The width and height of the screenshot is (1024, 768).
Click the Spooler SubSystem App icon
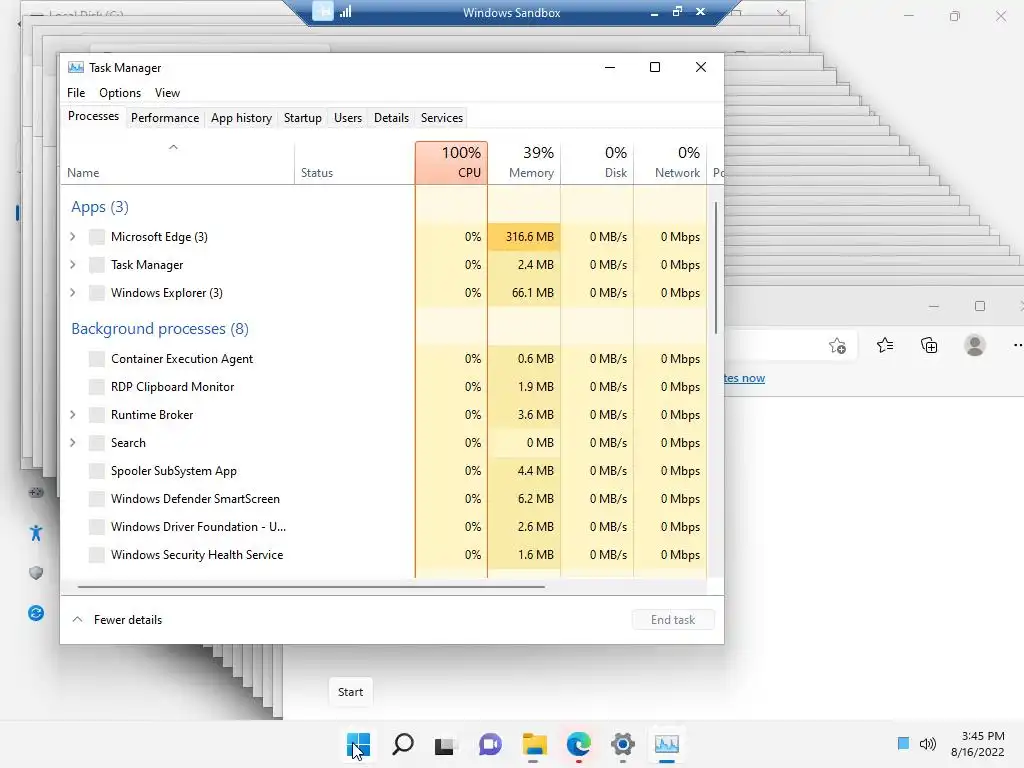[97, 472]
